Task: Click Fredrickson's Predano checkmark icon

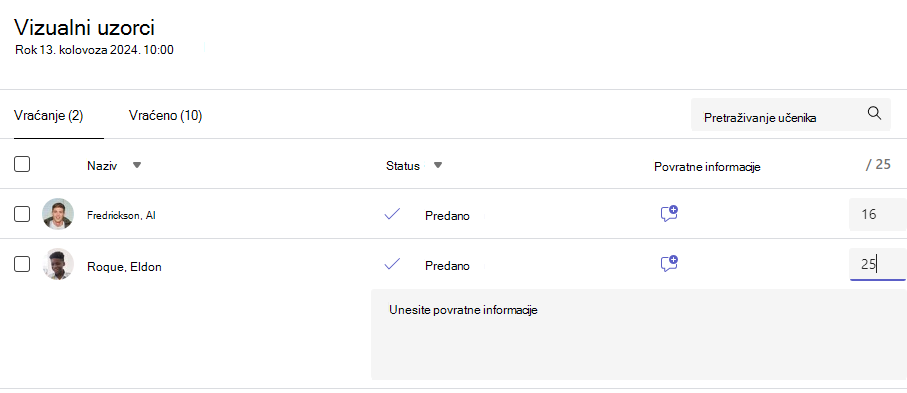Action: (x=392, y=214)
